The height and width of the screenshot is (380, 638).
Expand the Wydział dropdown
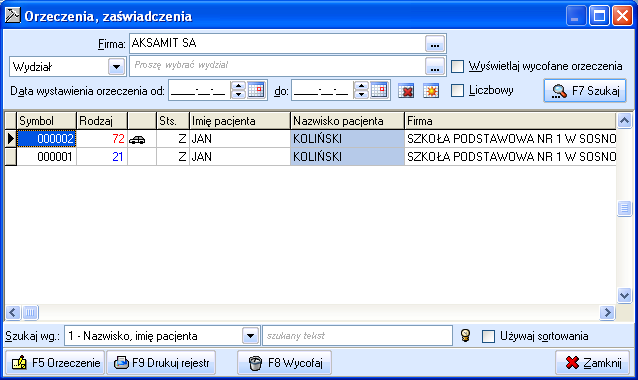pyautogui.click(x=116, y=66)
